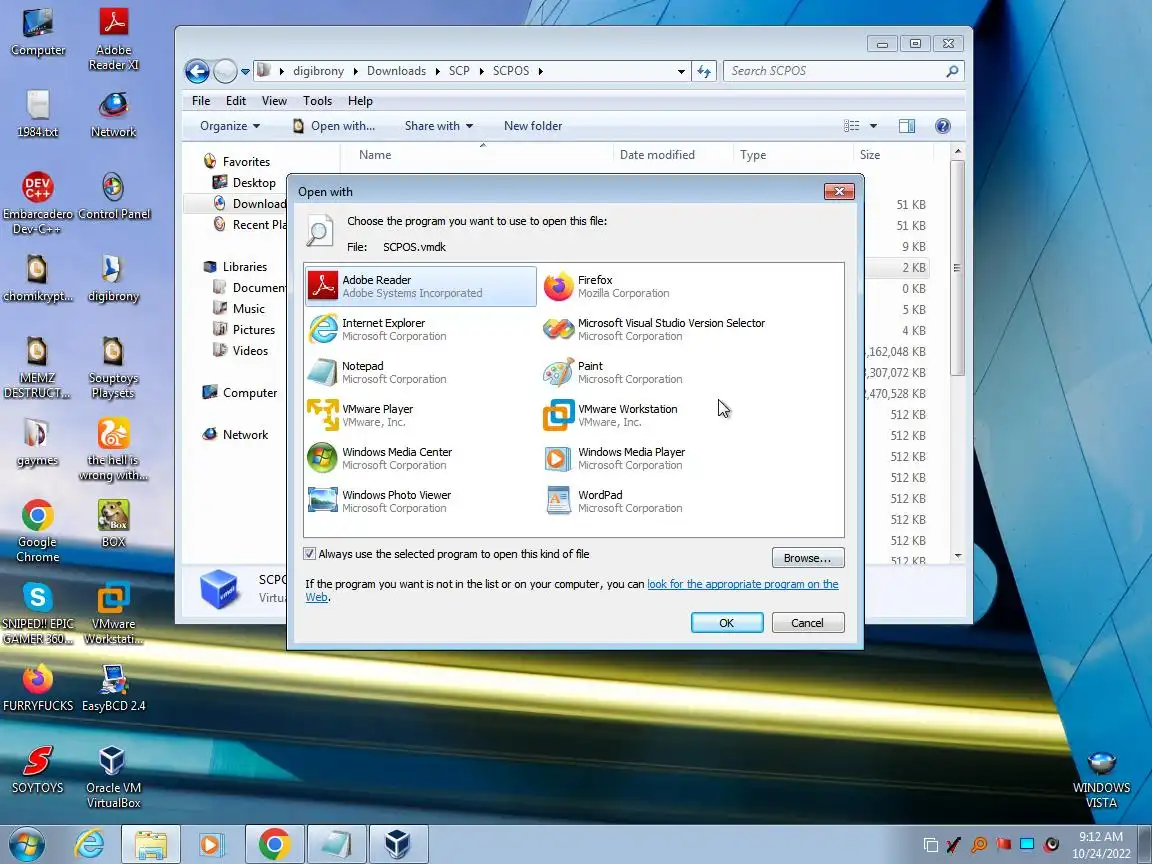Select Oracle VM VirtualBox desktop icon
Viewport: 1152px width, 864px height.
point(113,777)
